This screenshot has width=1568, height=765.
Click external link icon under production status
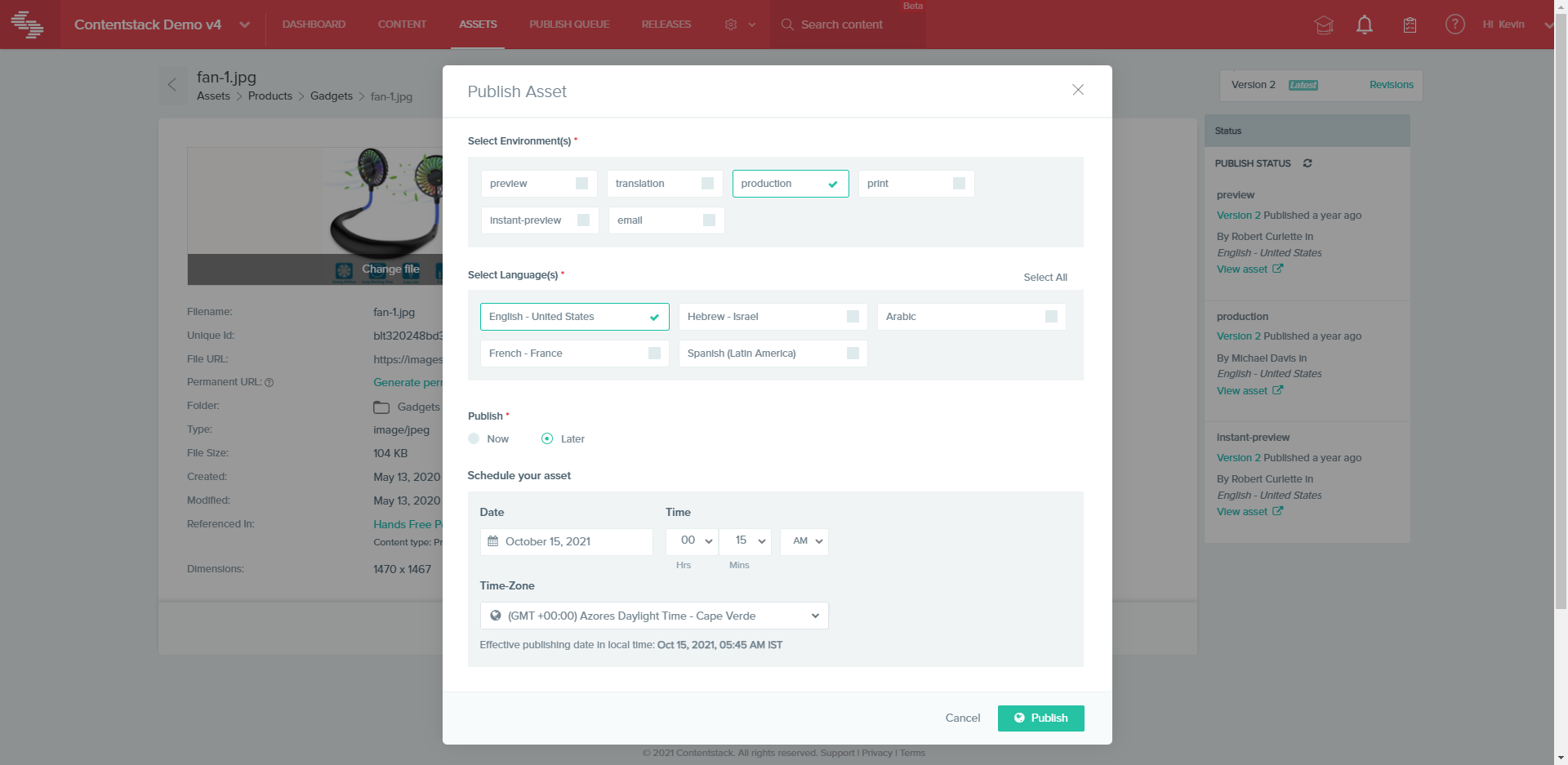pos(1278,390)
